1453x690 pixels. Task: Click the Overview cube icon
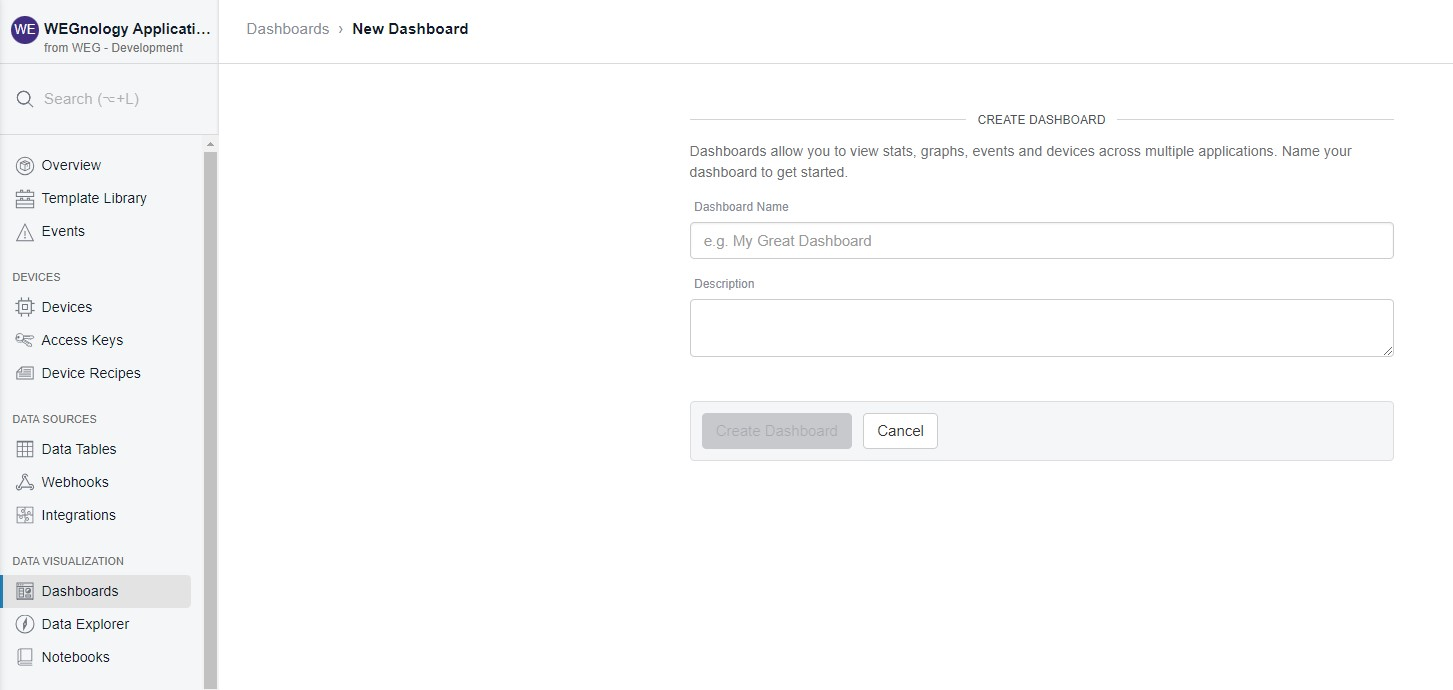click(x=25, y=165)
